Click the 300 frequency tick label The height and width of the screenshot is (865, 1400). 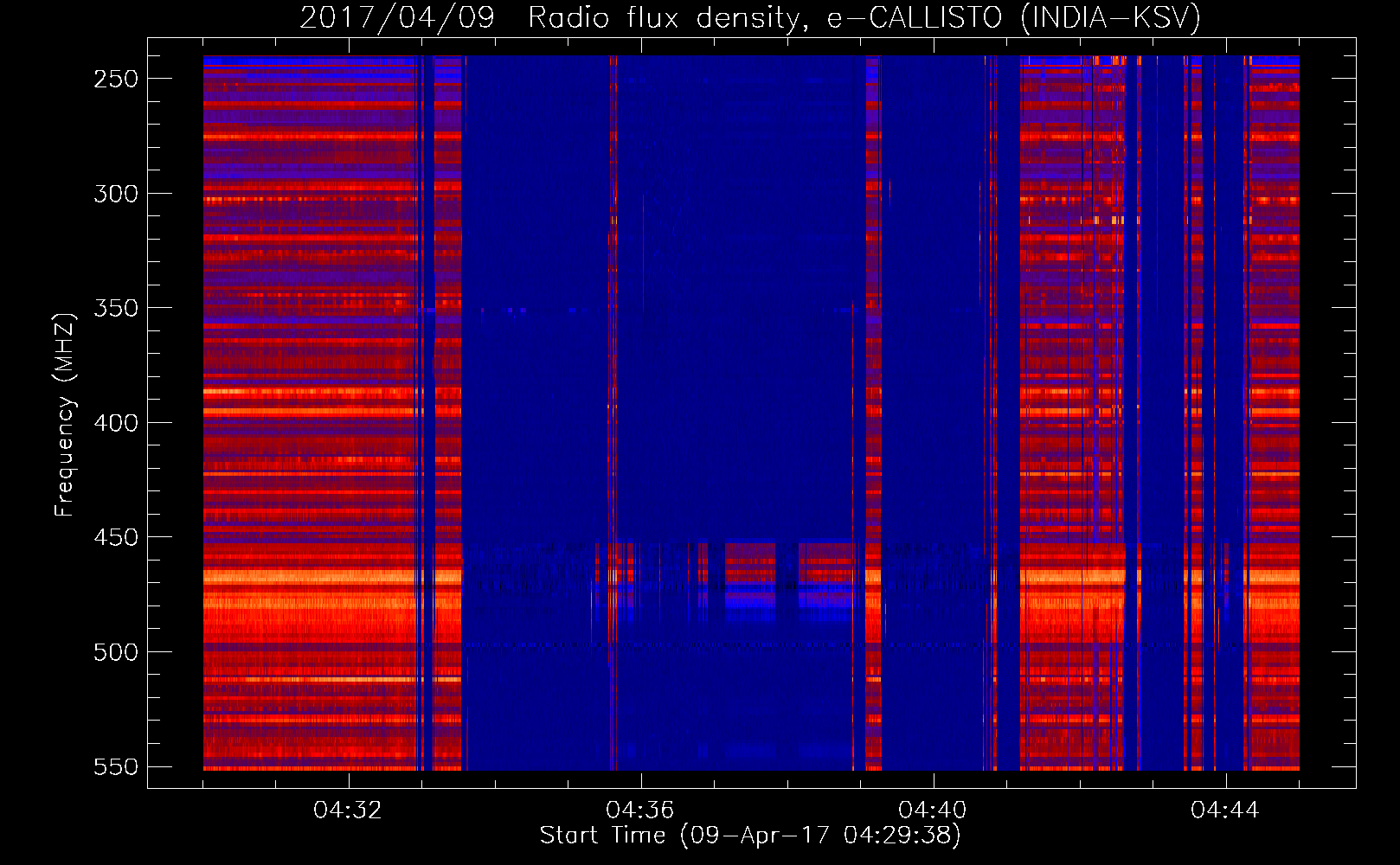(x=116, y=194)
